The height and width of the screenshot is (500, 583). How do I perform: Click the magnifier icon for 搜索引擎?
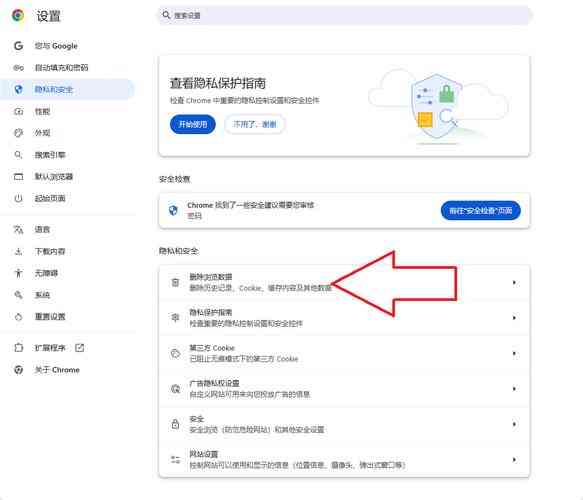(x=18, y=155)
